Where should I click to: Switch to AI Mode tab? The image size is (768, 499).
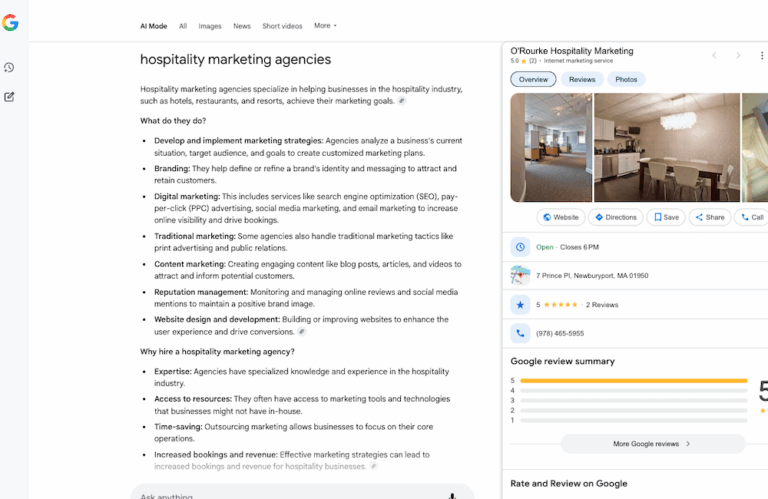coord(154,26)
